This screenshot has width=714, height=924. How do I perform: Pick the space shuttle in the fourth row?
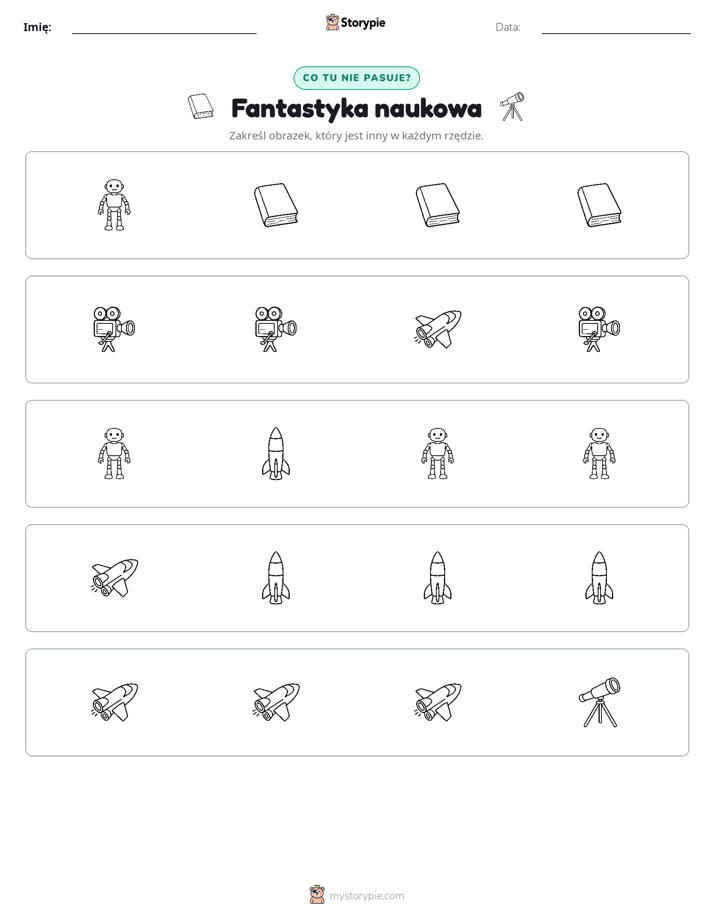pyautogui.click(x=114, y=578)
